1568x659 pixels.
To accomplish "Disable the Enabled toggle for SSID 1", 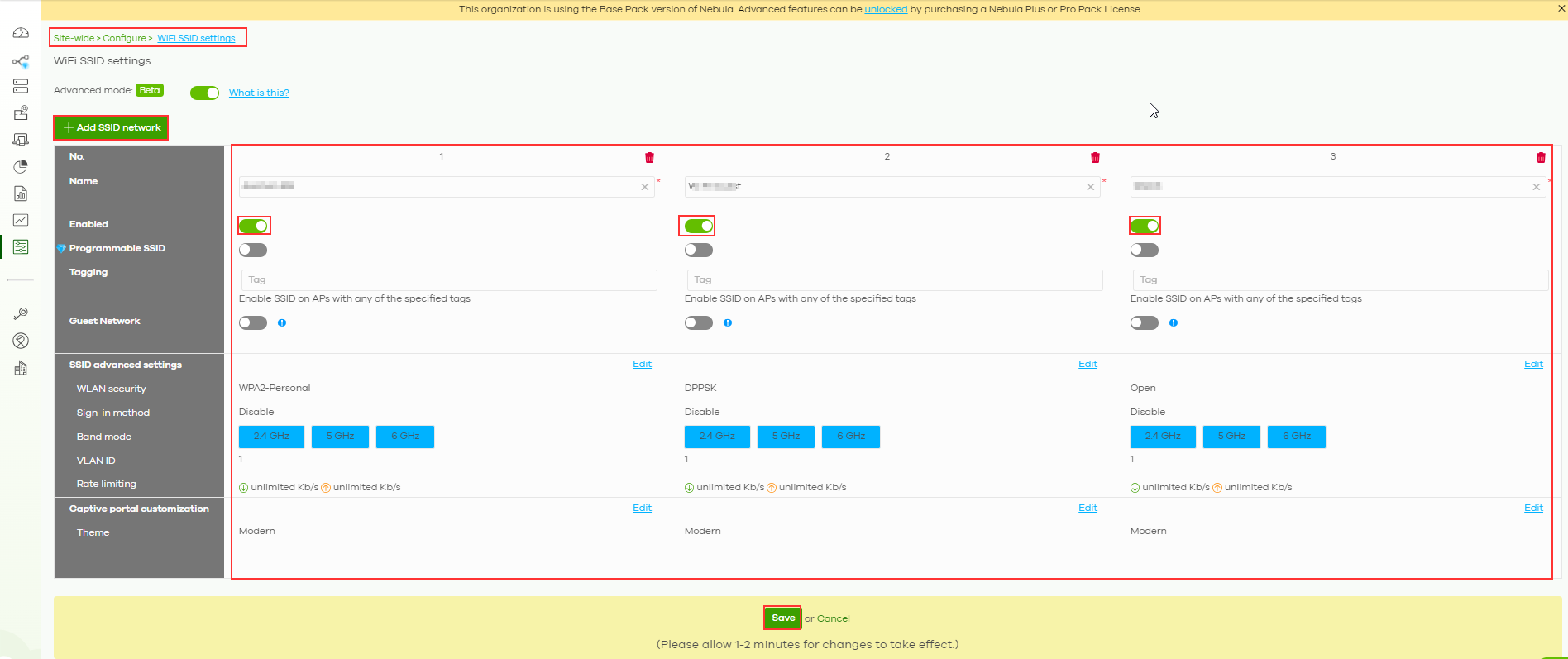I will pyautogui.click(x=253, y=226).
